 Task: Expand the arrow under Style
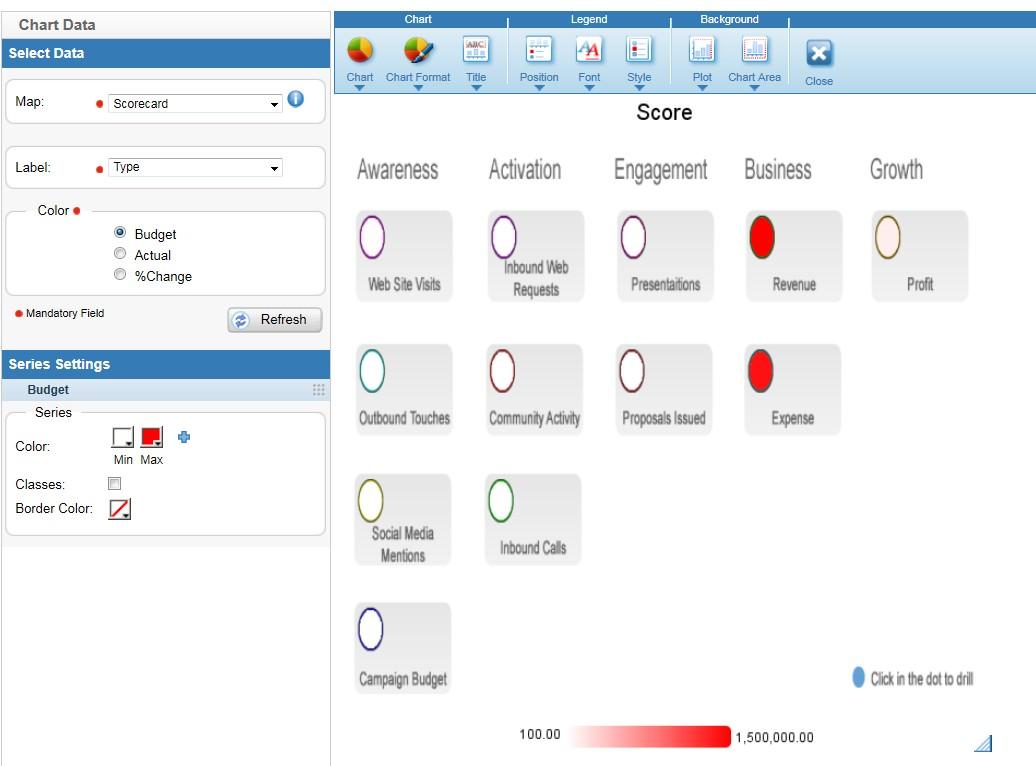[639, 88]
